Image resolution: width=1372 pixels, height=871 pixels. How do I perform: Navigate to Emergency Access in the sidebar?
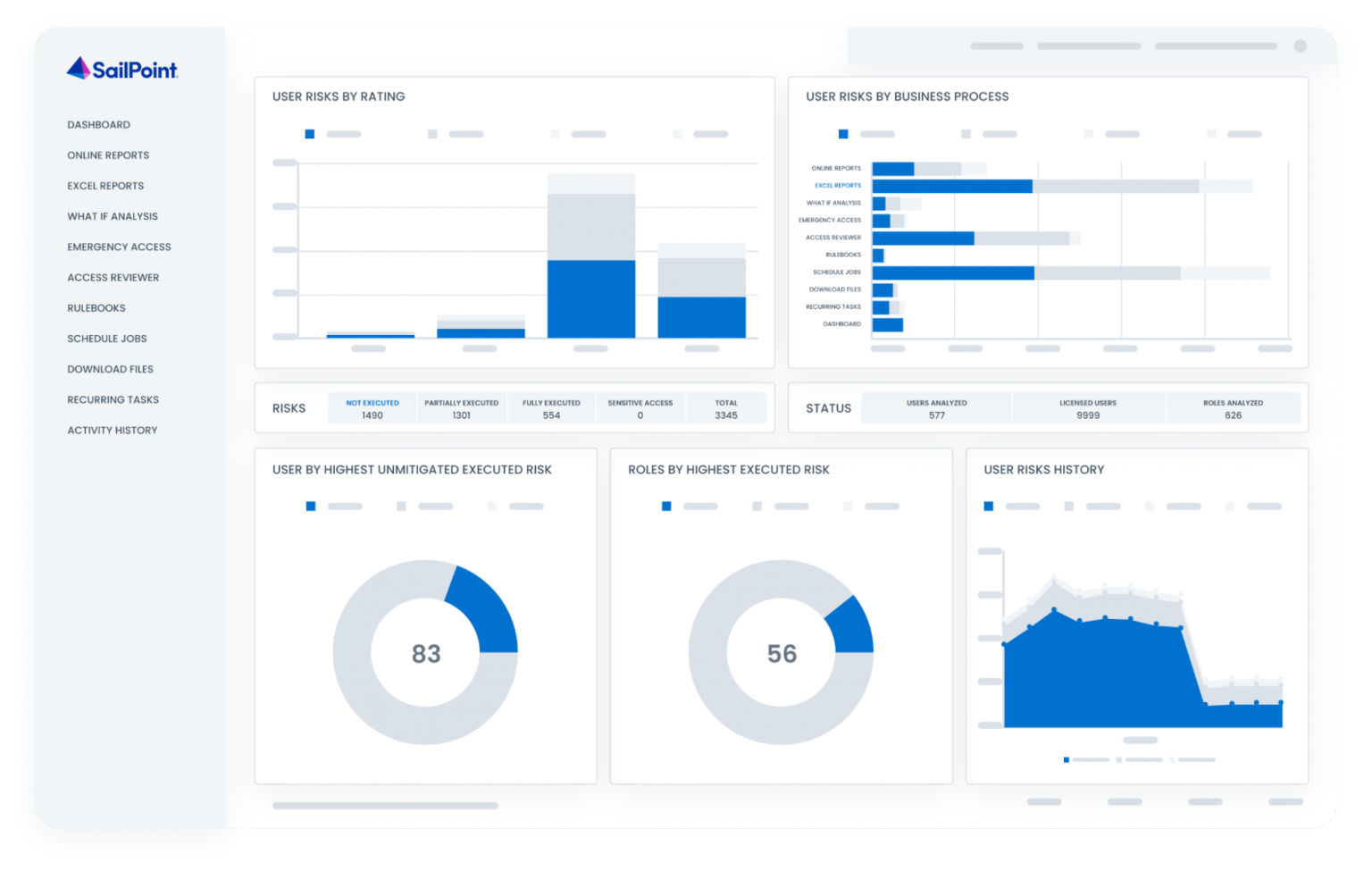click(x=119, y=247)
